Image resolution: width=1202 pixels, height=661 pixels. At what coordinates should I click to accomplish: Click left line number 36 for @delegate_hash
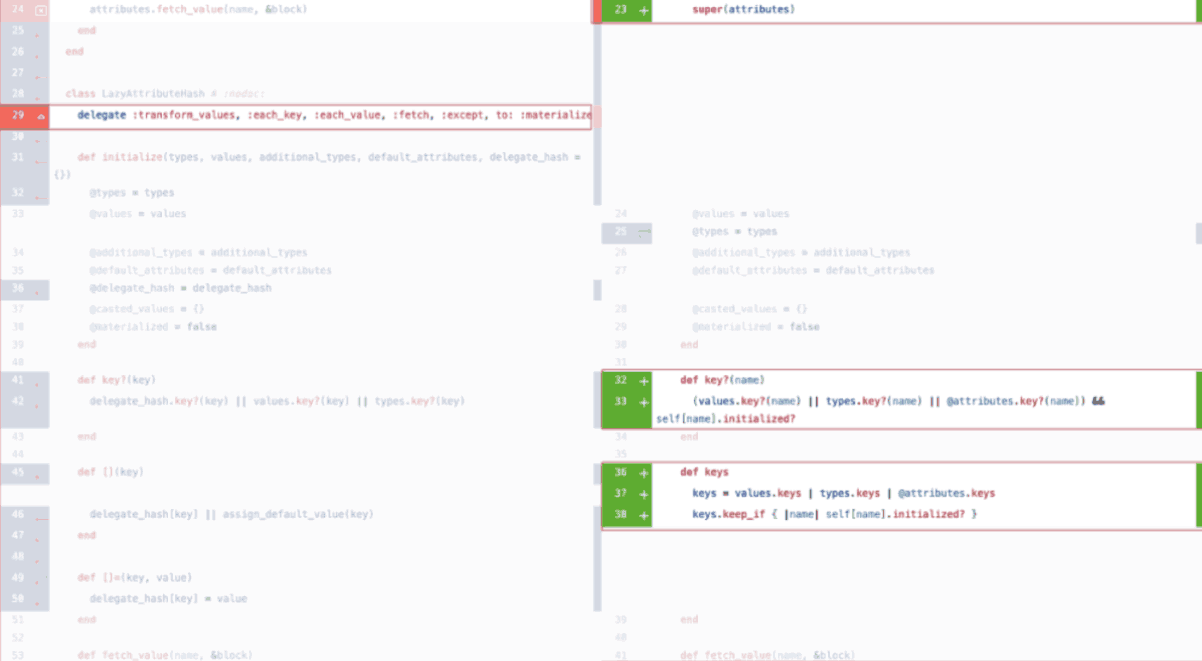[18, 289]
